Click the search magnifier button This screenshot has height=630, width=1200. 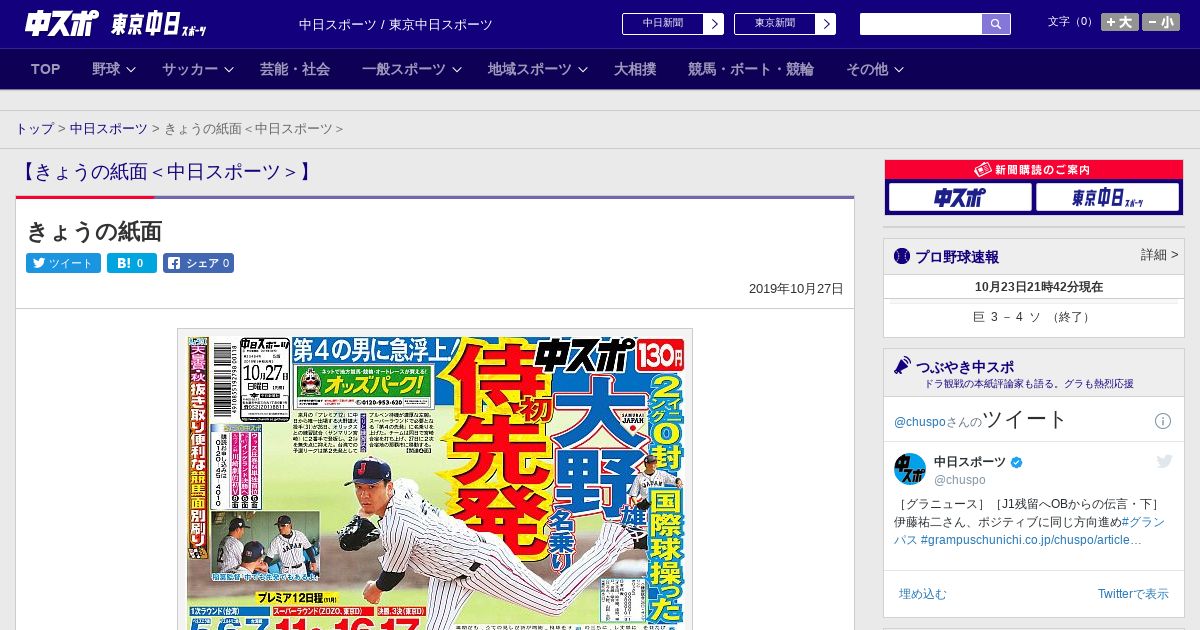tap(996, 24)
